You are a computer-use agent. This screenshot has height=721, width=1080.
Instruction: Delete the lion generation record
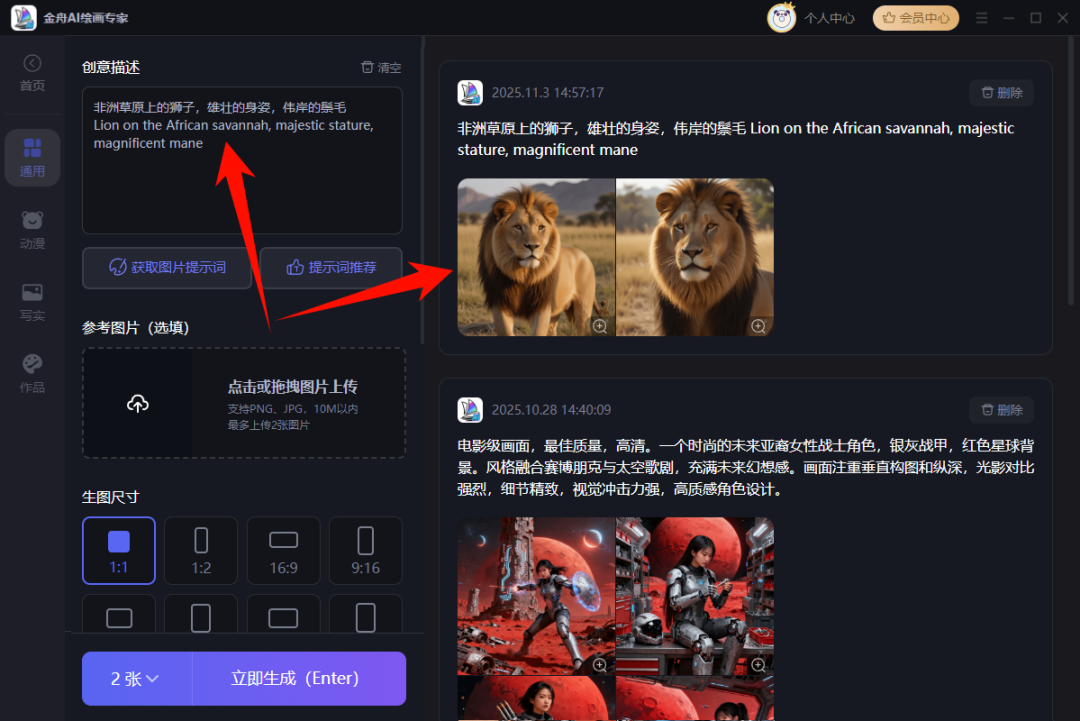point(1002,92)
